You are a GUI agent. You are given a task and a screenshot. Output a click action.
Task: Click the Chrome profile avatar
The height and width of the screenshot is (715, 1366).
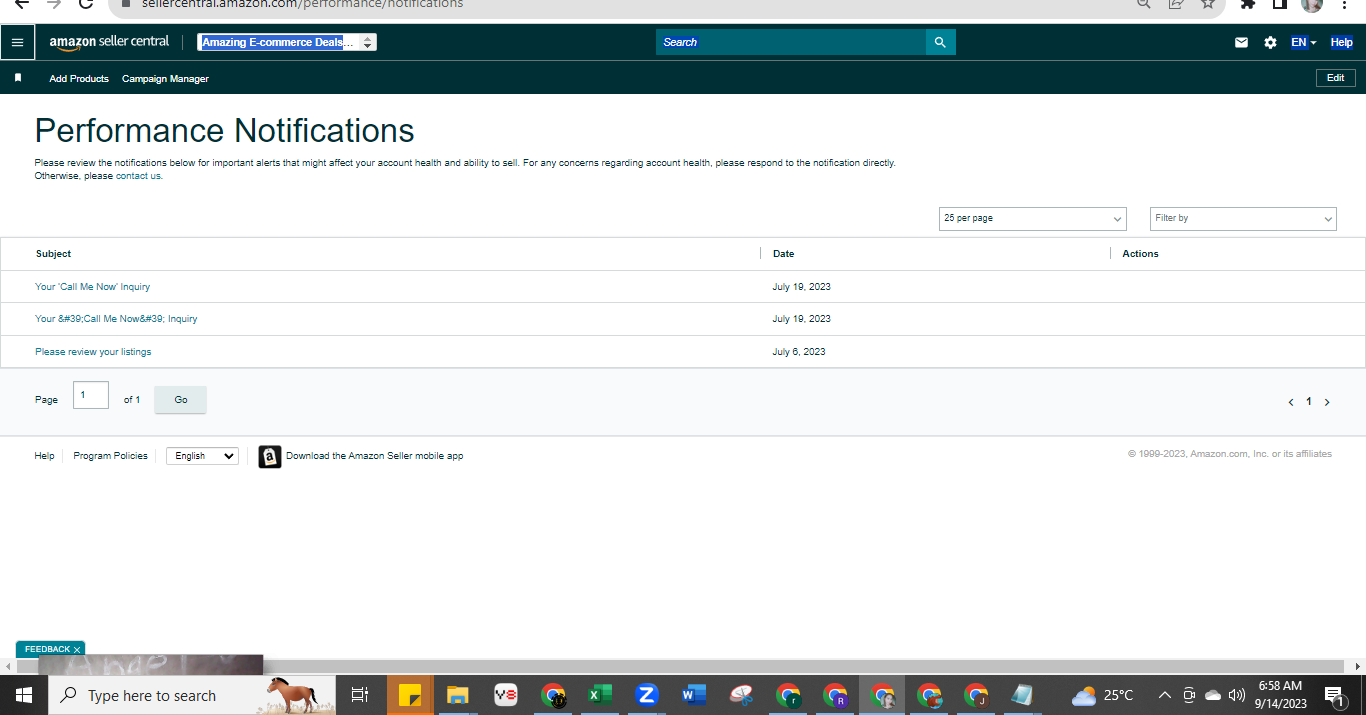pos(1312,4)
